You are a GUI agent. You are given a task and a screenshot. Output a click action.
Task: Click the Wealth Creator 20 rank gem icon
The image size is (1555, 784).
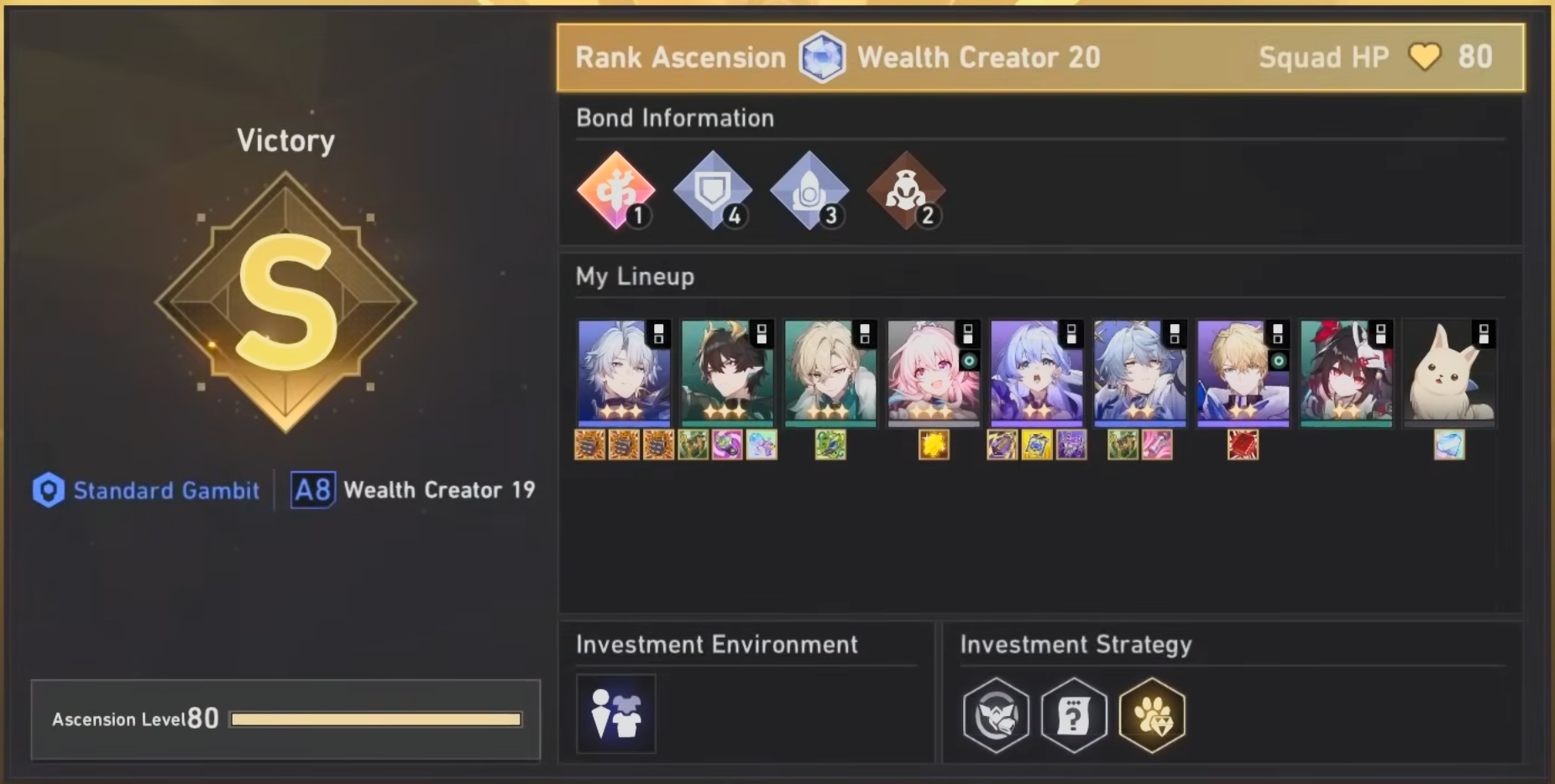point(822,57)
